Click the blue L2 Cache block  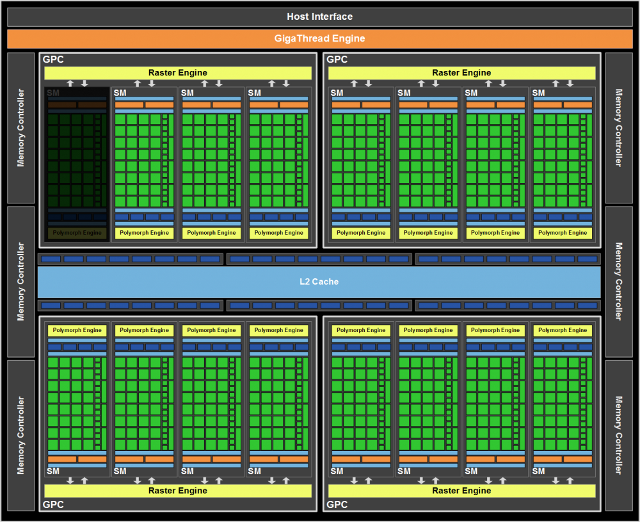[320, 282]
